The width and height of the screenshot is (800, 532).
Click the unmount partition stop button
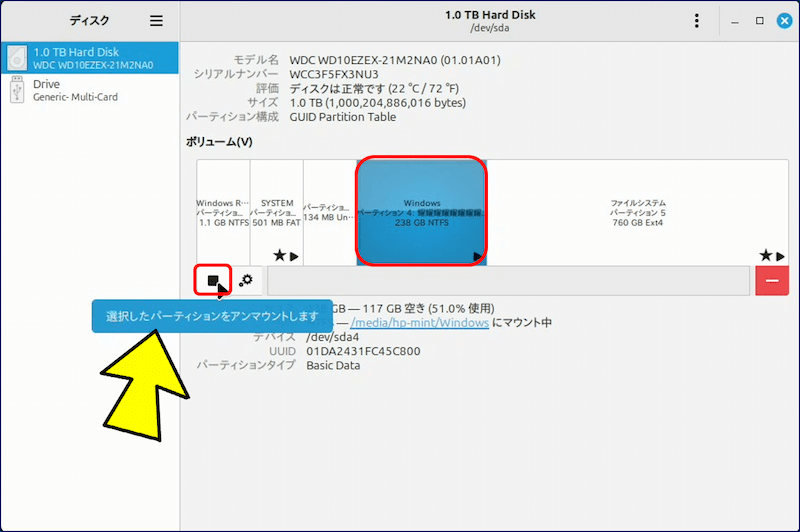[213, 281]
